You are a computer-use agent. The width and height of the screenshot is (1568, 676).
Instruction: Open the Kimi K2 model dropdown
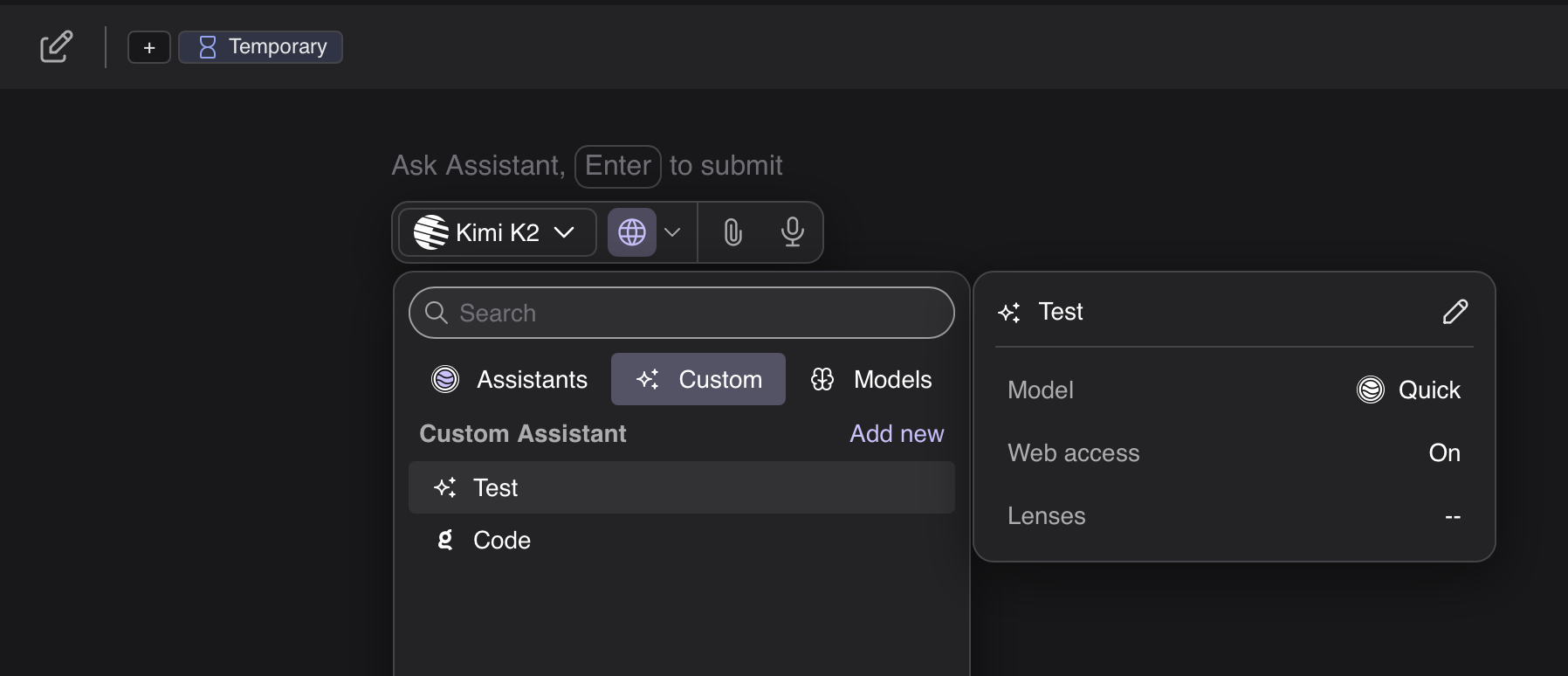coord(496,232)
